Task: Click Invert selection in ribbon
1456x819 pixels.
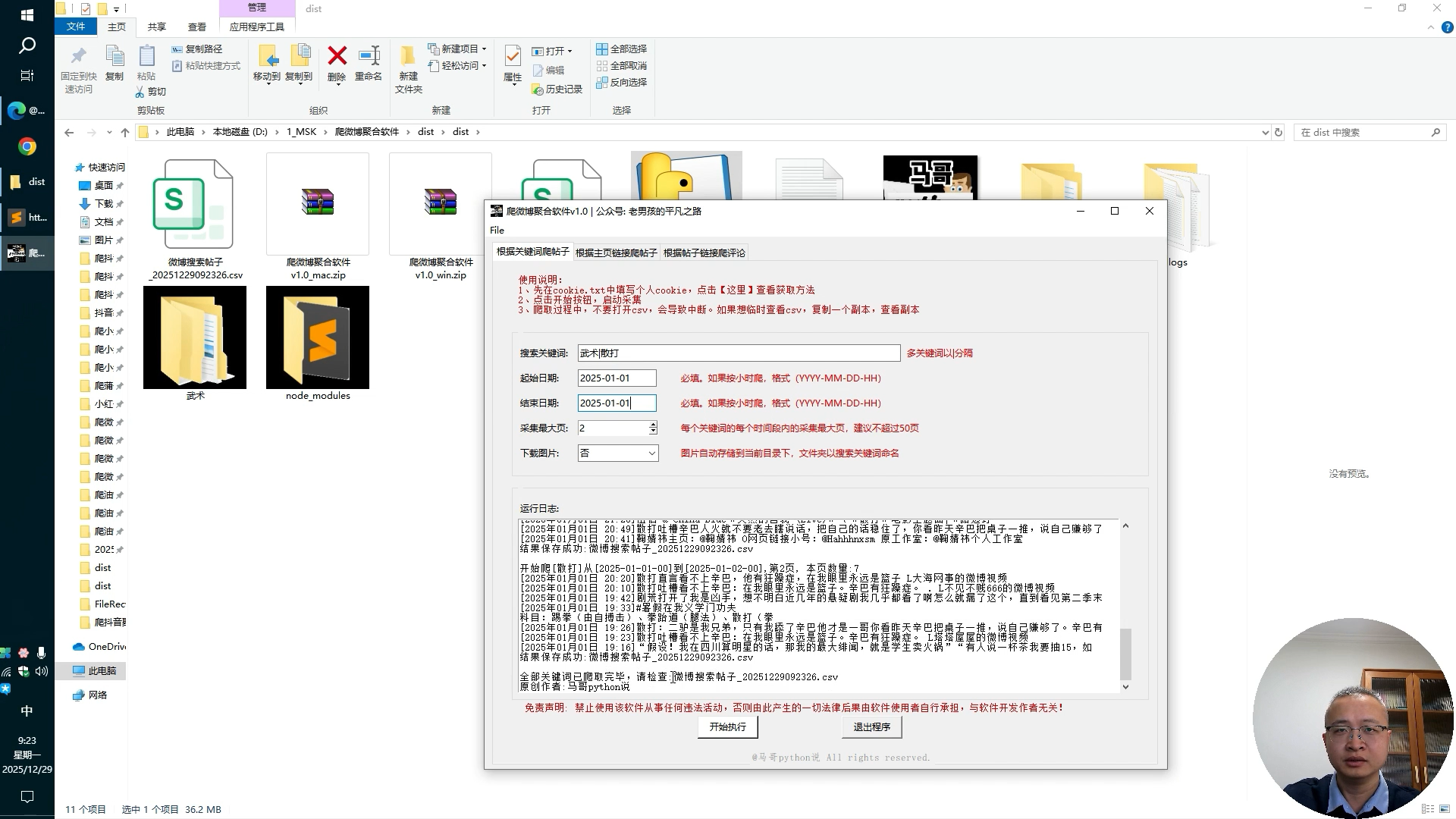Action: click(622, 82)
